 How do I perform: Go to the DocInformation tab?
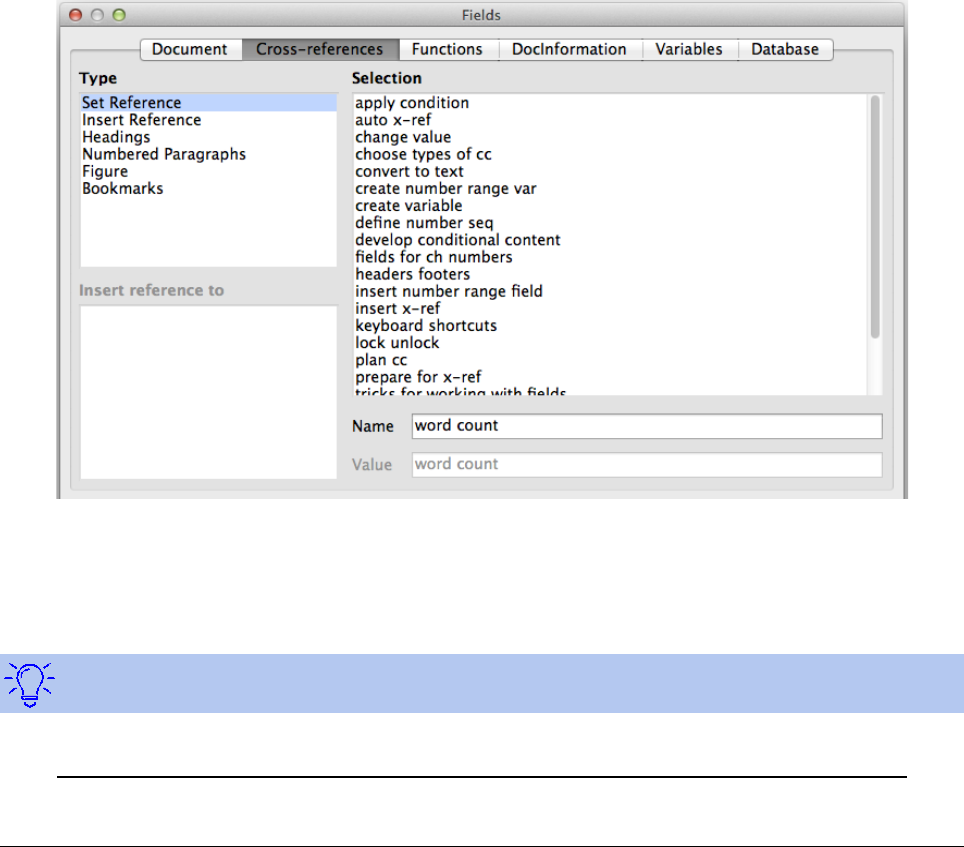(x=569, y=49)
